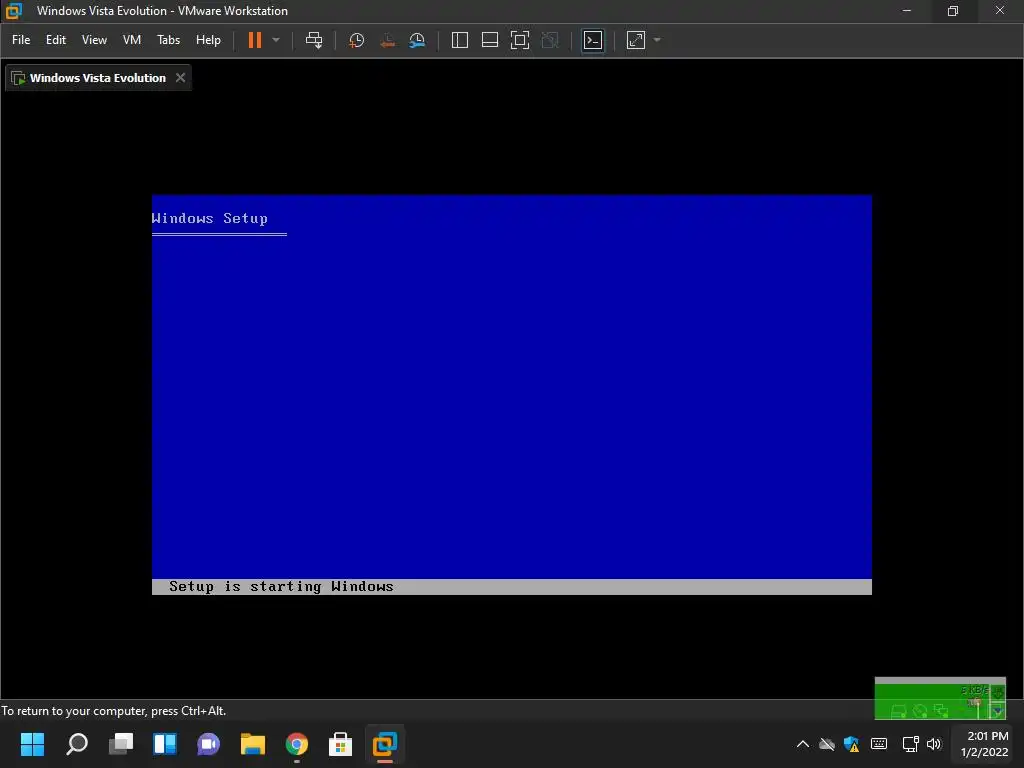Click the VMware Workstation taskbar icon
The image size is (1024, 768).
pos(385,744)
